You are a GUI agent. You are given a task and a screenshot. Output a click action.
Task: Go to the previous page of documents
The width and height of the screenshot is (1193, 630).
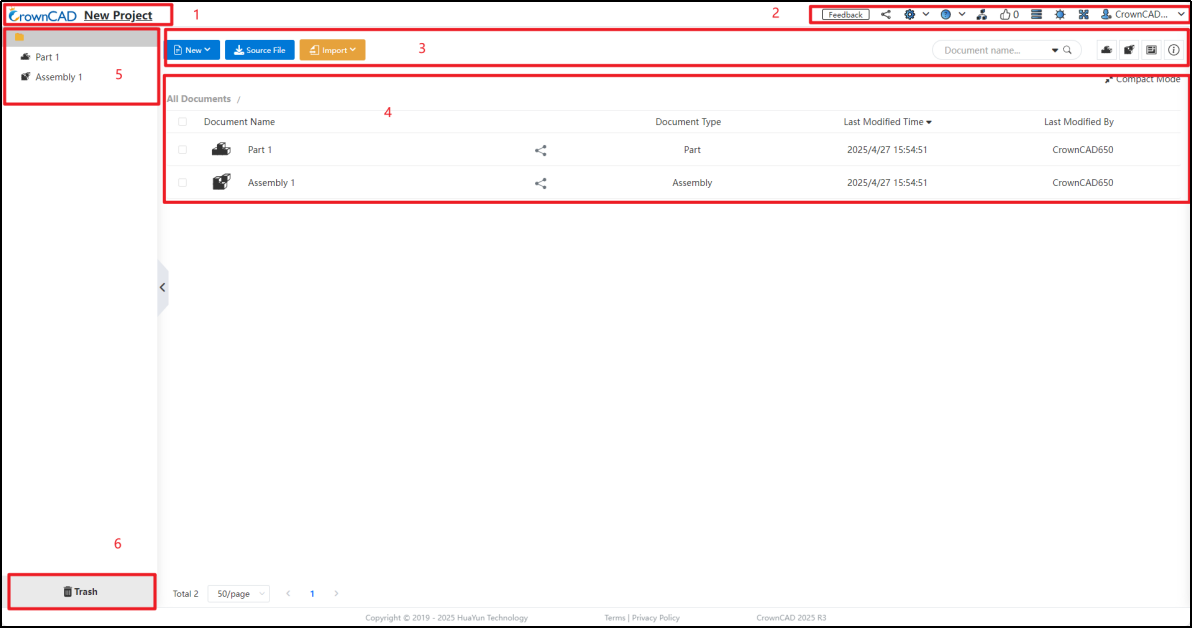point(288,593)
